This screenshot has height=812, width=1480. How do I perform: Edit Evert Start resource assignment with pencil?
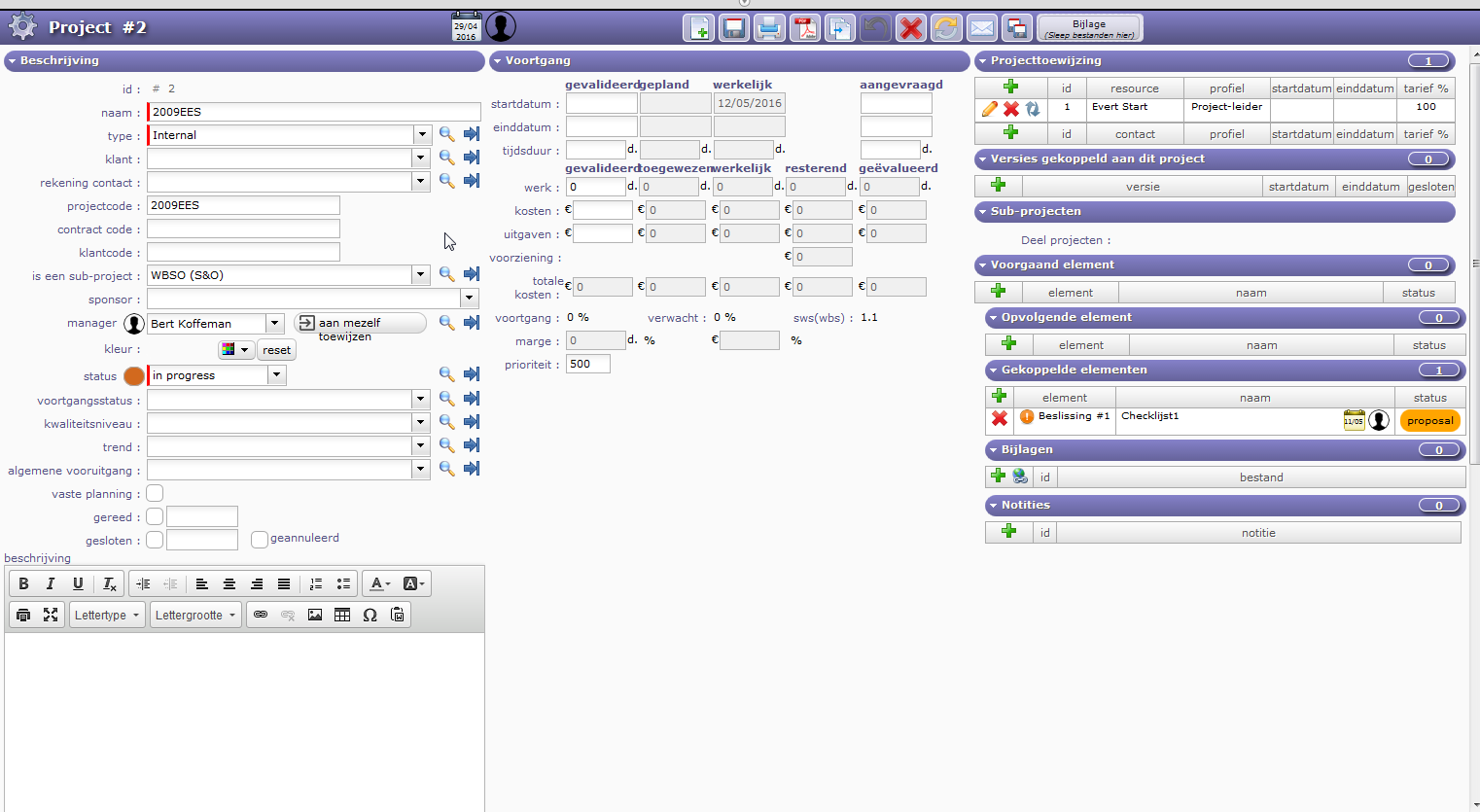coord(990,109)
